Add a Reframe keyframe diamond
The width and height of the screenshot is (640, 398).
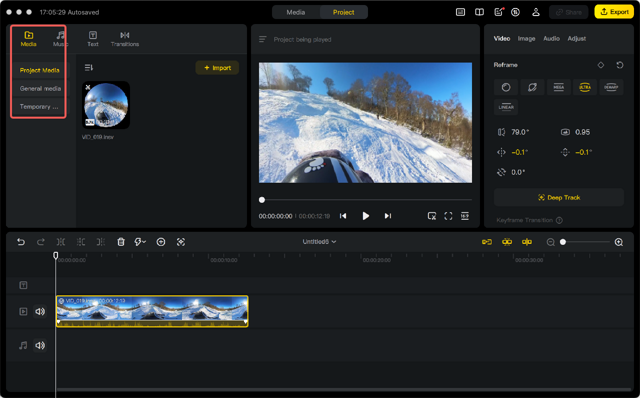600,65
